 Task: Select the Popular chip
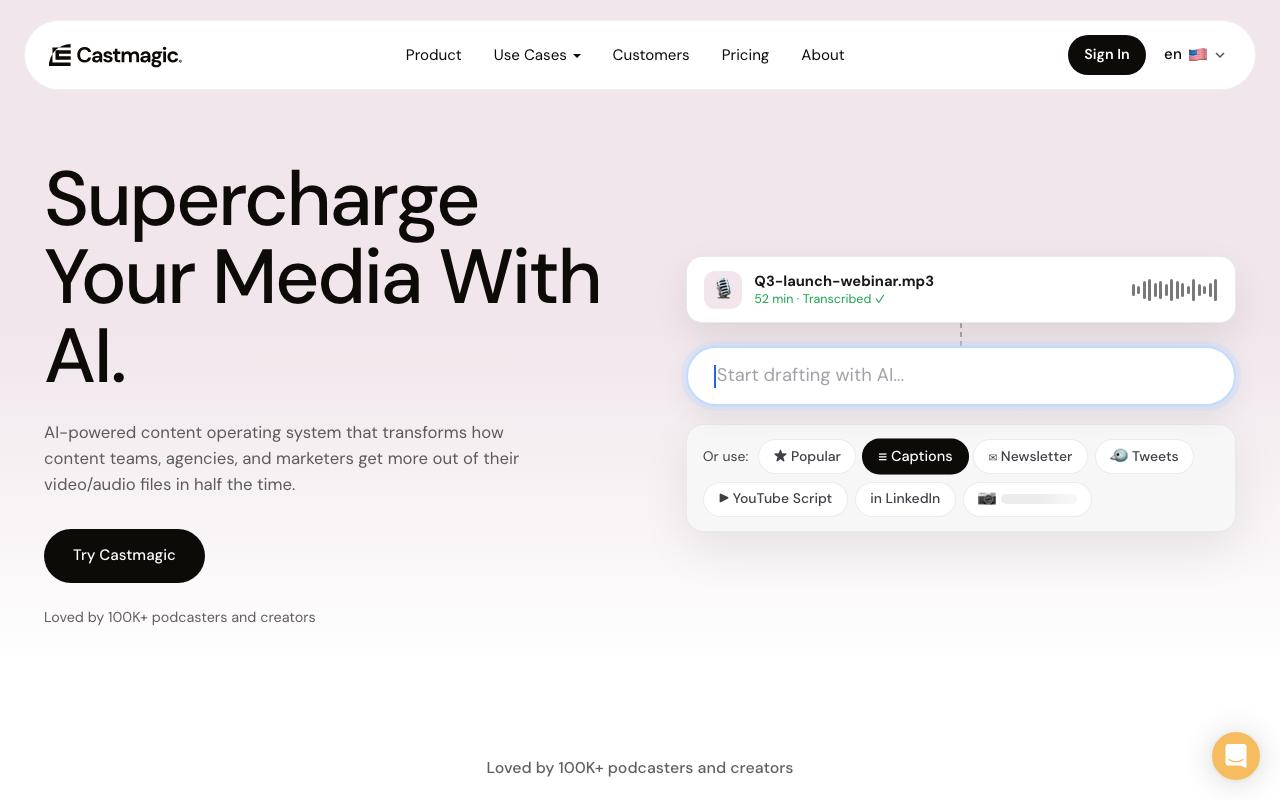807,457
